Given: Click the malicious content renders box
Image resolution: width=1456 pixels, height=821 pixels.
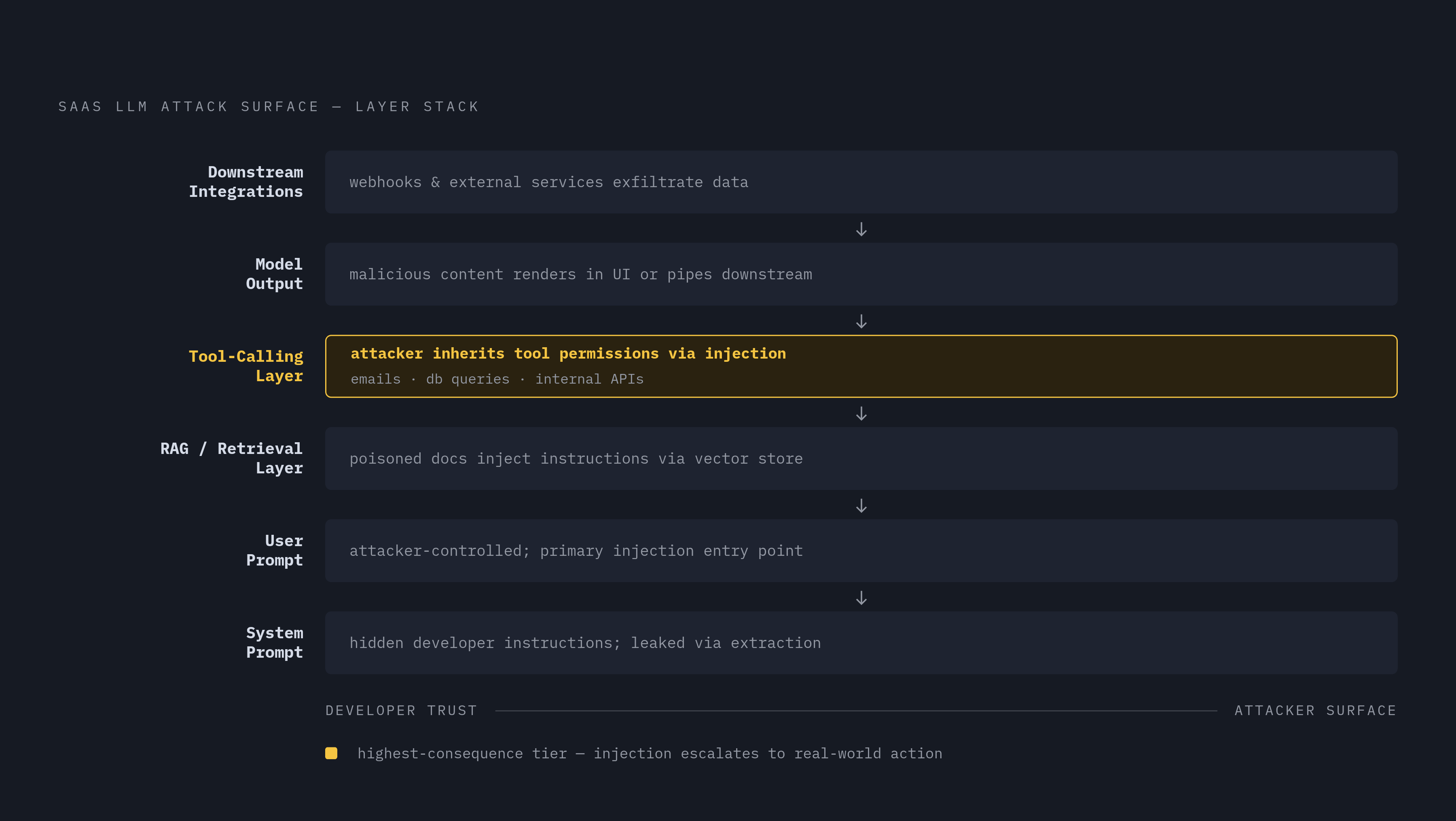Looking at the screenshot, I should pyautogui.click(x=861, y=274).
